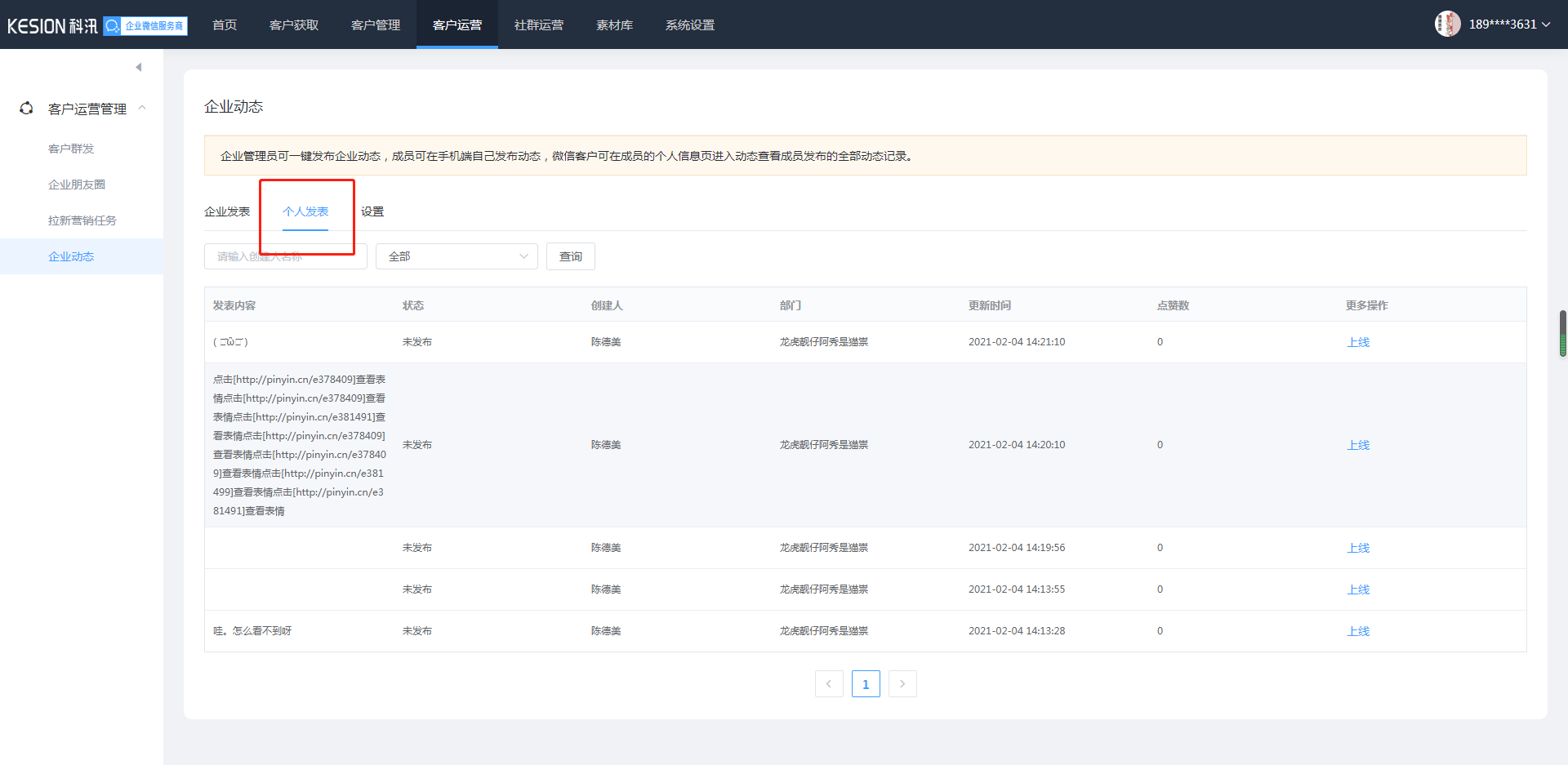Open the 客户管理 top menu
Screen dimensions: 1568x765
point(376,25)
